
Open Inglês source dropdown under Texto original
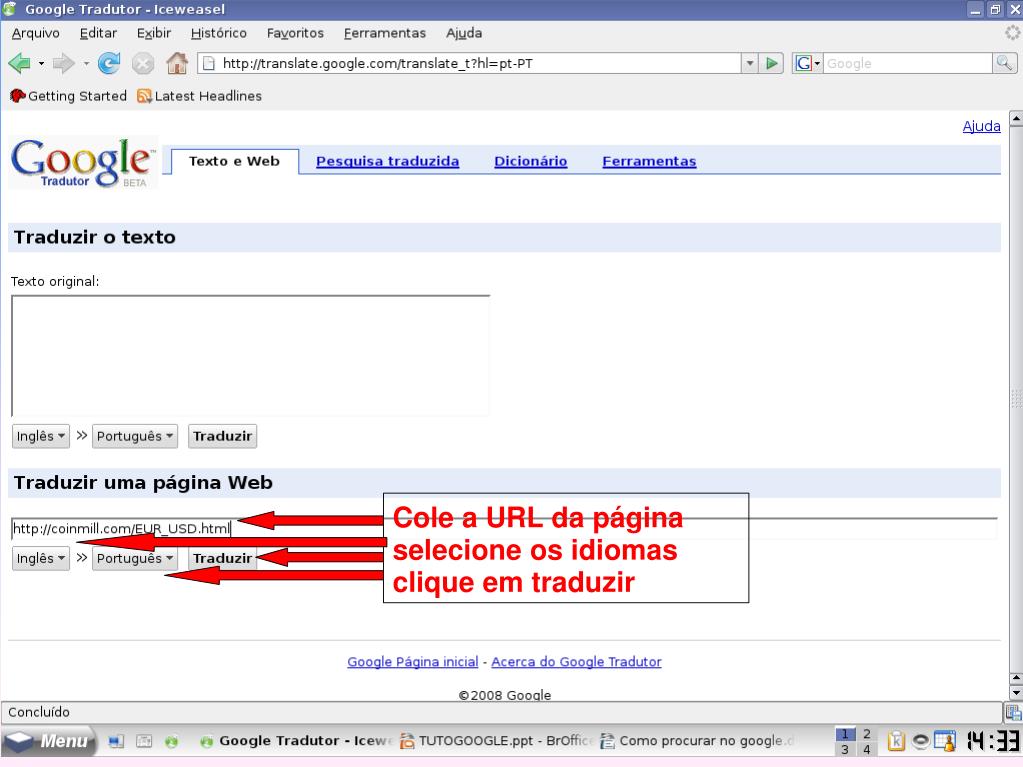pyautogui.click(x=40, y=436)
